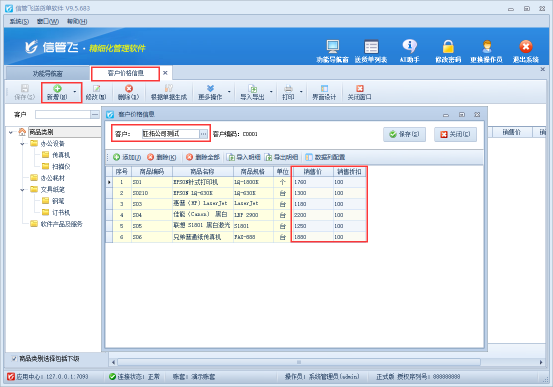The width and height of the screenshot is (553, 387).
Task: Toggle the 商品类别选择包括下级 checkbox
Action: (x=14, y=359)
